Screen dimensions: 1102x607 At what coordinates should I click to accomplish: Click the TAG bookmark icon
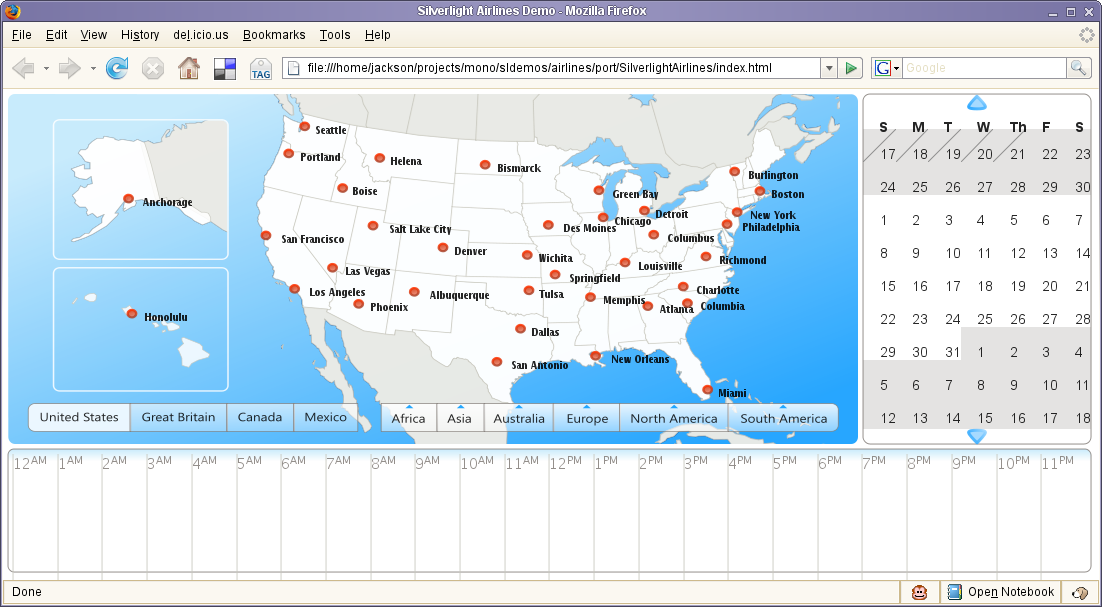tap(261, 69)
